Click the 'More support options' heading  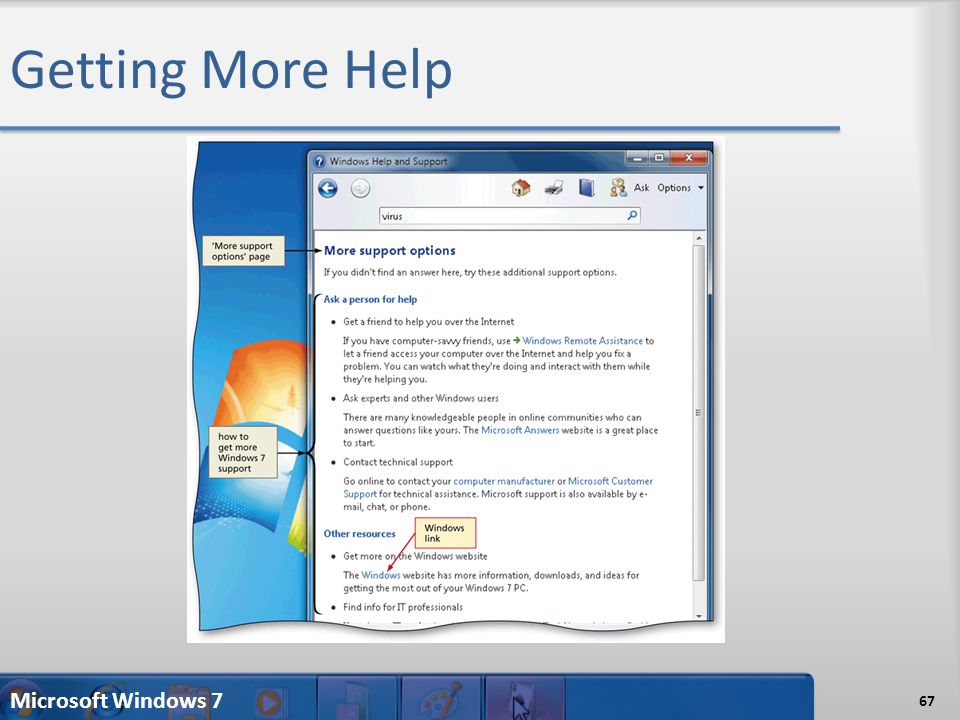[389, 250]
